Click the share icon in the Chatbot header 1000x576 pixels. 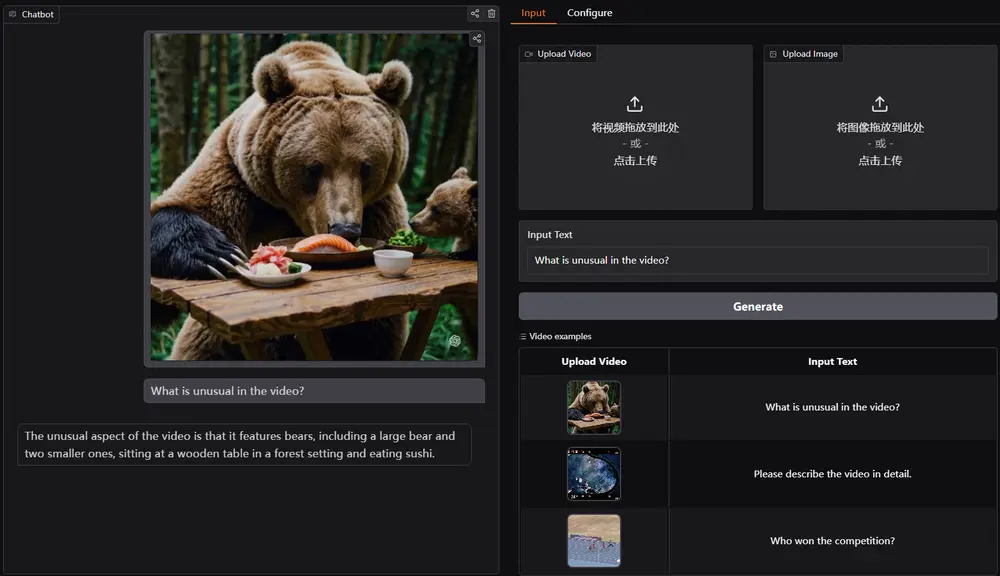[x=475, y=13]
